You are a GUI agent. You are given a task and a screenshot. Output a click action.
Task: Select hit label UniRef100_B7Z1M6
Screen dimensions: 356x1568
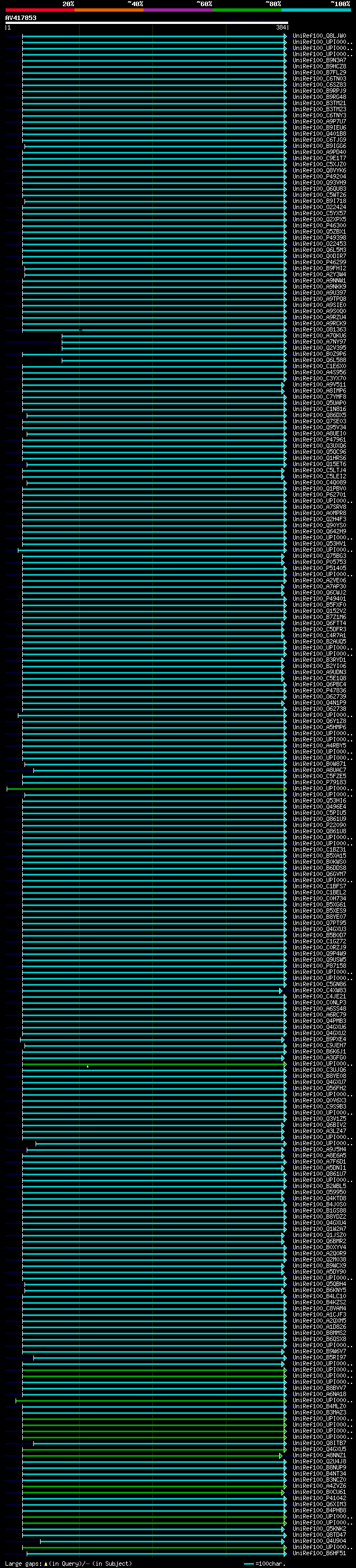pyautogui.click(x=319, y=617)
